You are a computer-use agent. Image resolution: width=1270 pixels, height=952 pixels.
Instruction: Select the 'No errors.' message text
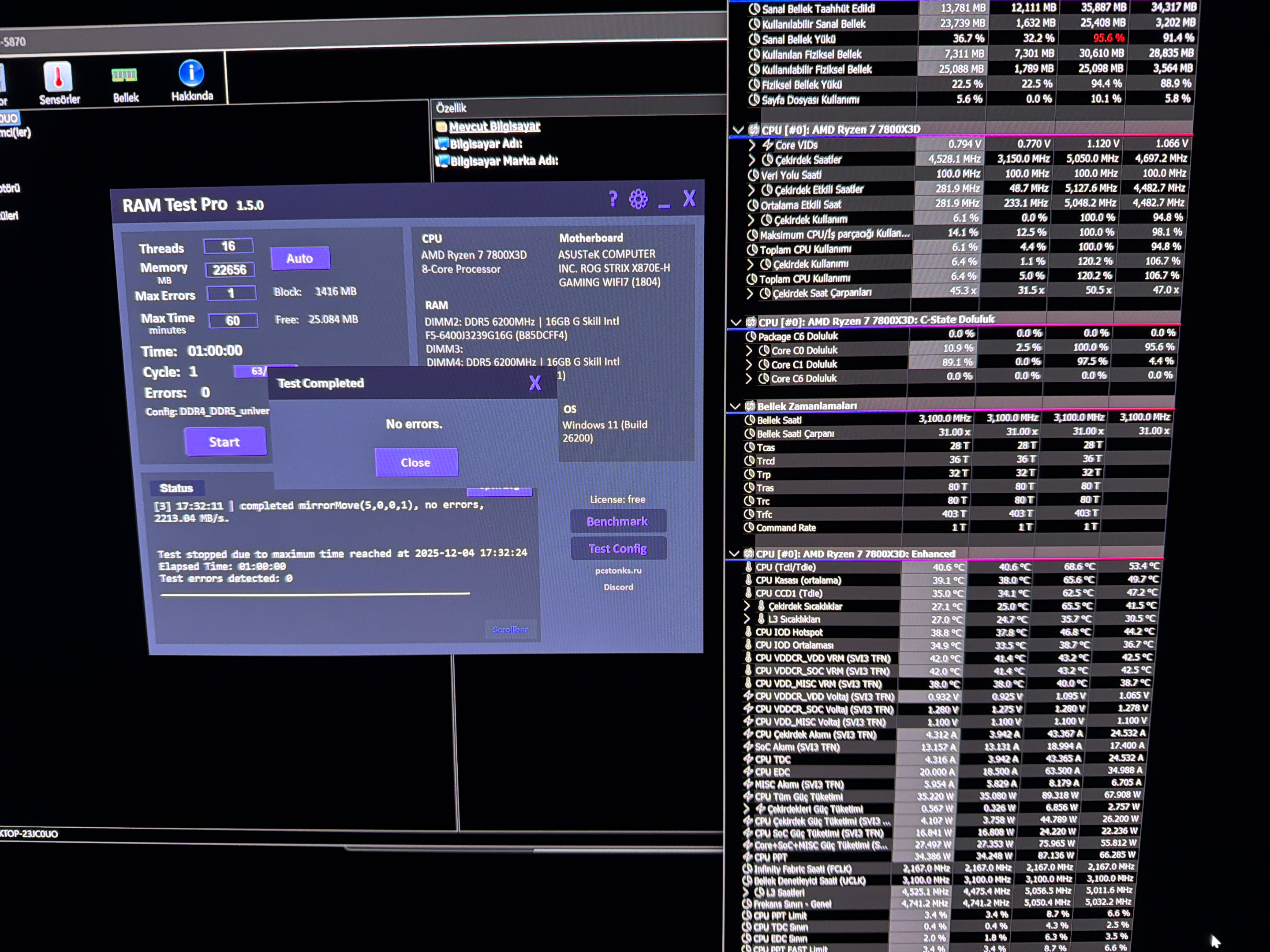pos(414,424)
